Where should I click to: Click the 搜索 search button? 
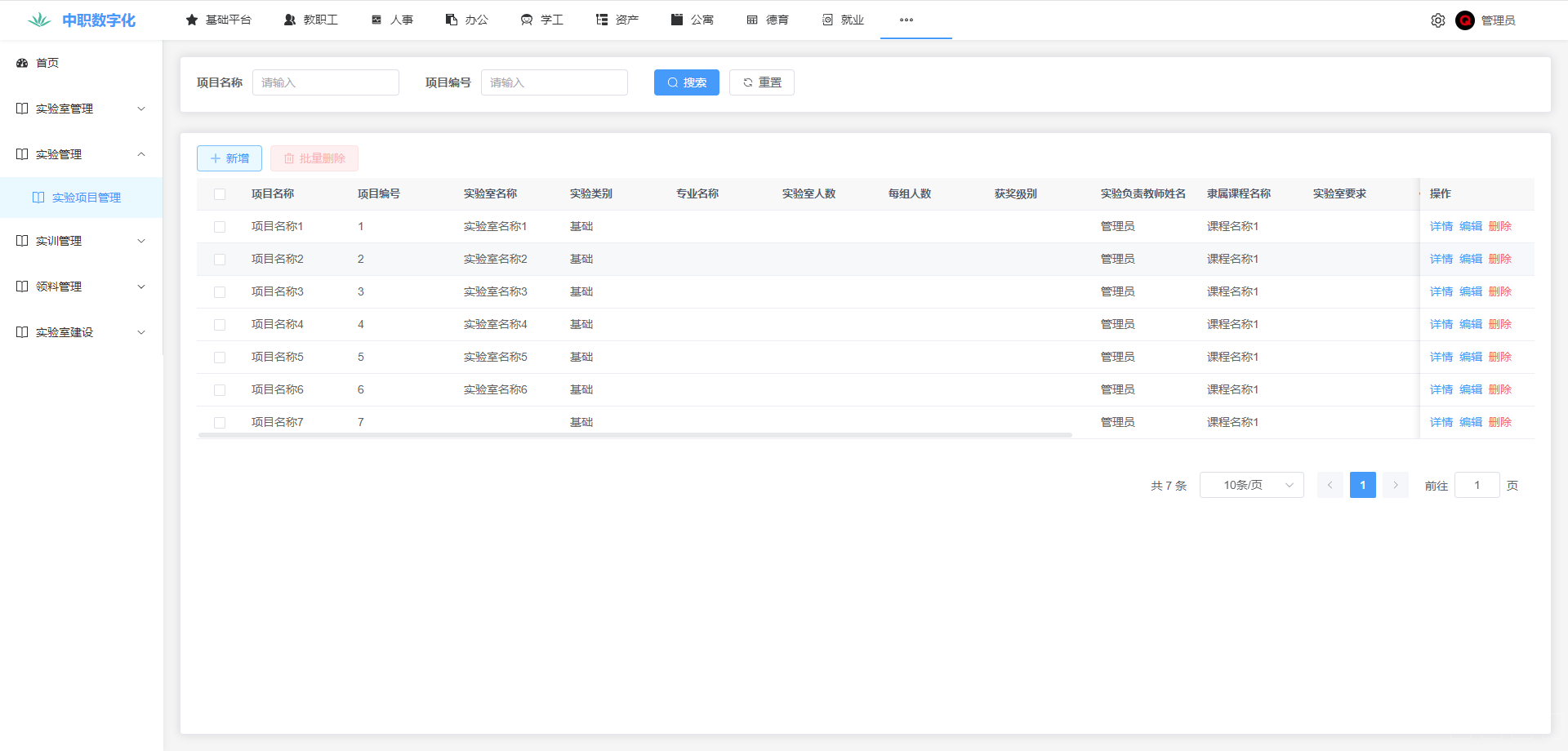coord(686,82)
